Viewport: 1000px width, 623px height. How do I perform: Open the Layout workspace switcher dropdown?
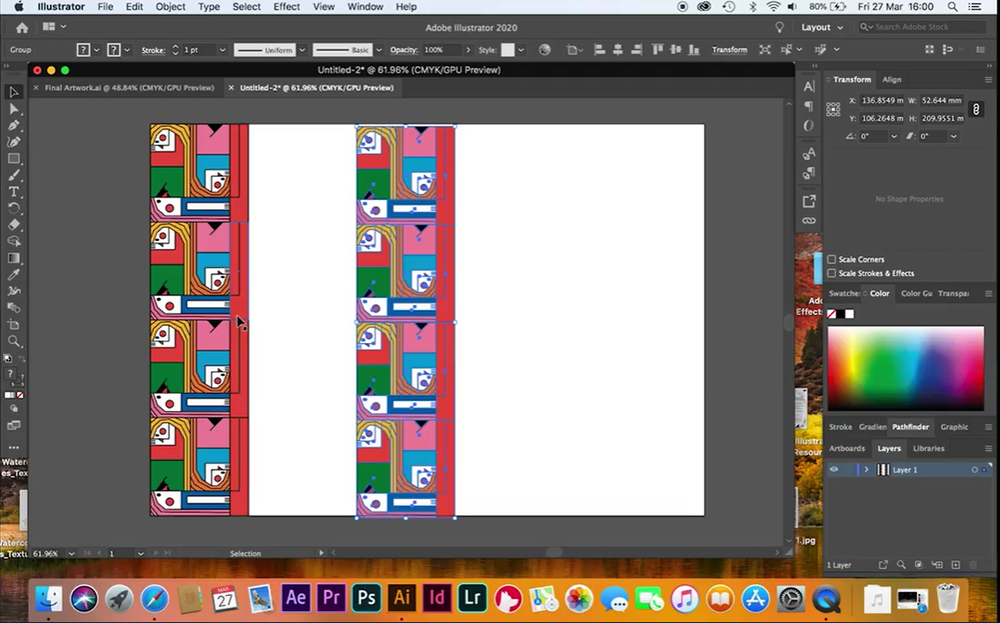[823, 27]
